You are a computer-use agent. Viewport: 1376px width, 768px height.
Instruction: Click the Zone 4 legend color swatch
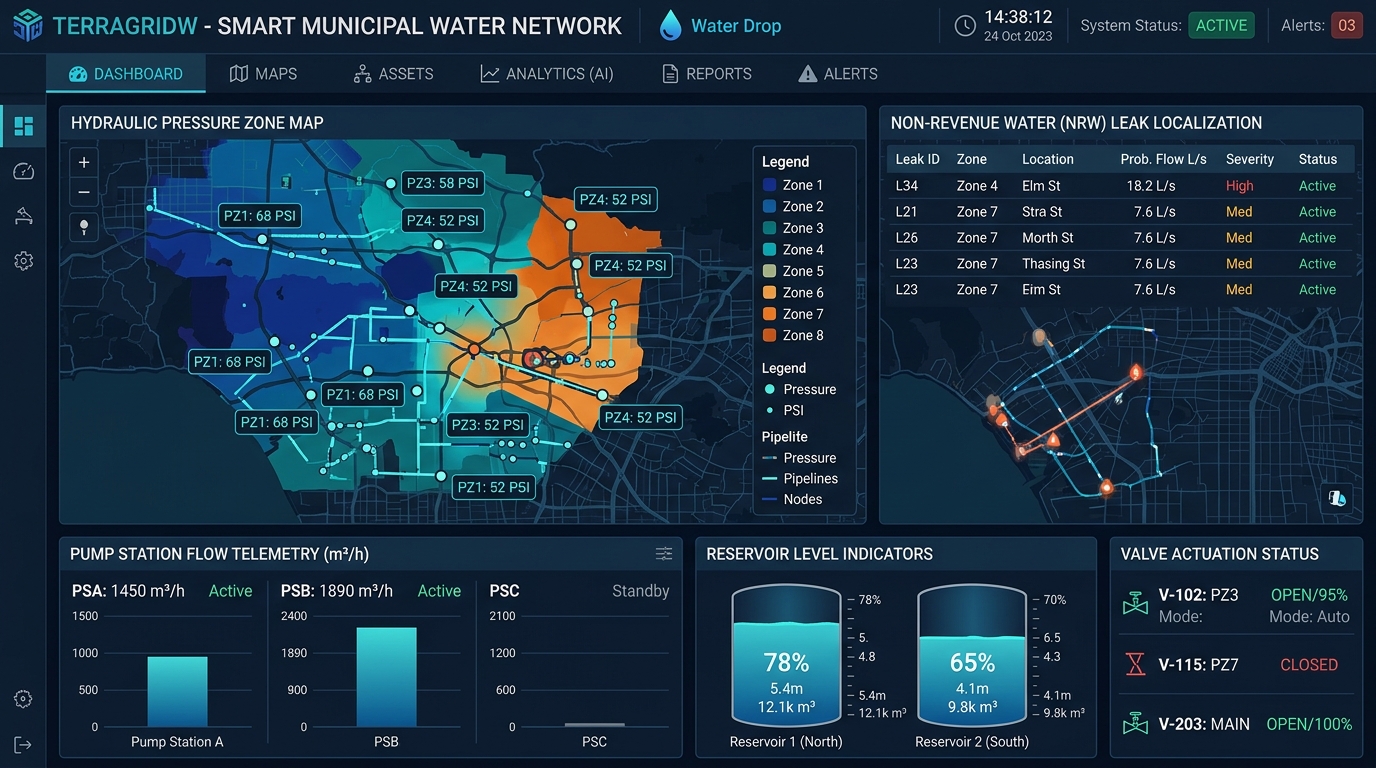pyautogui.click(x=769, y=250)
